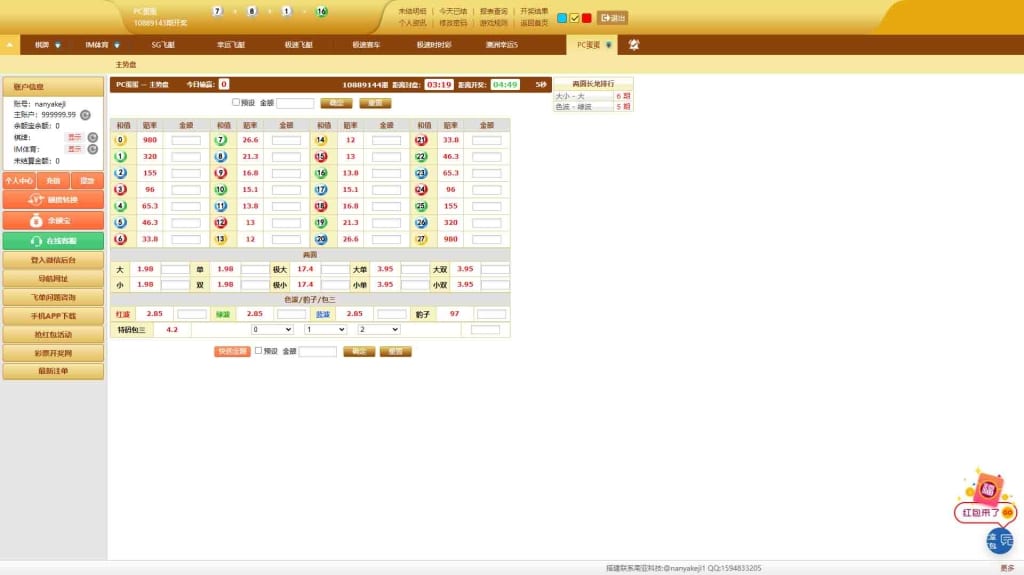Image resolution: width=1024 pixels, height=575 pixels.
Task: Click the bell notification icon in nav bar
Action: (x=633, y=44)
